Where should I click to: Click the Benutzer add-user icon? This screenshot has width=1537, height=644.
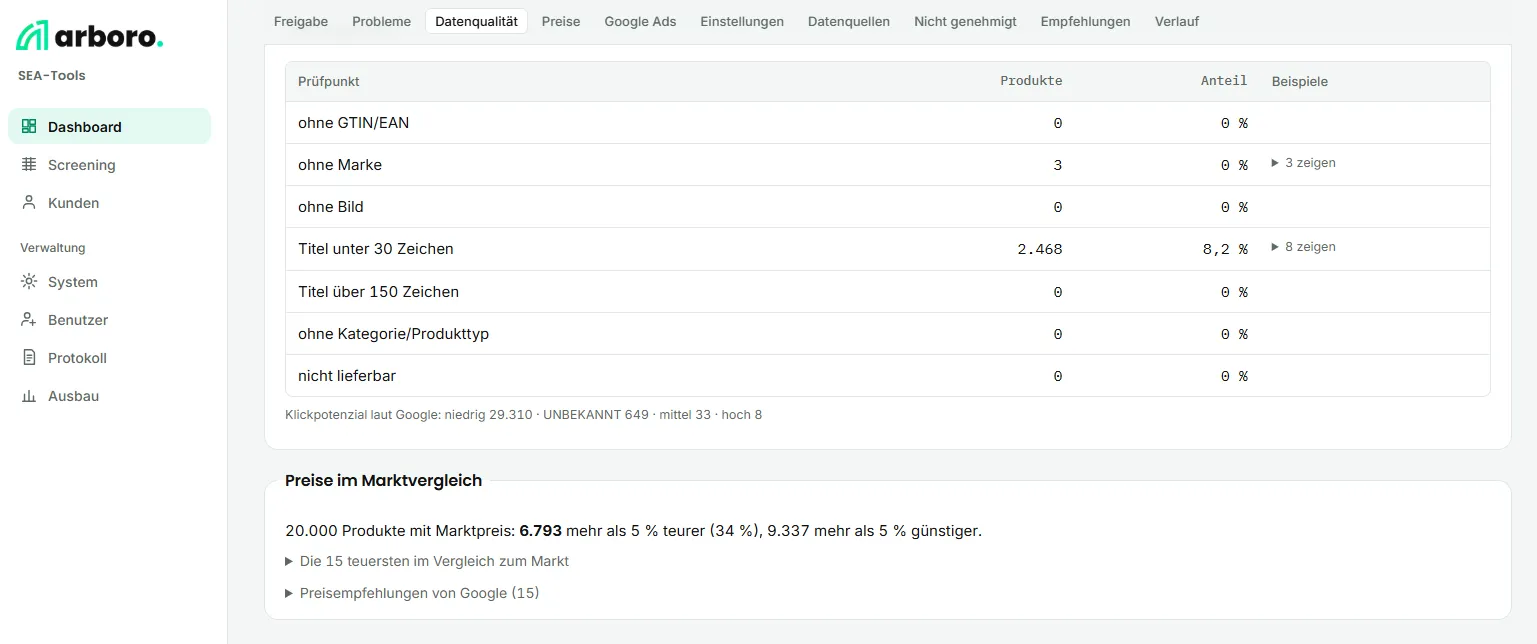click(x=29, y=320)
